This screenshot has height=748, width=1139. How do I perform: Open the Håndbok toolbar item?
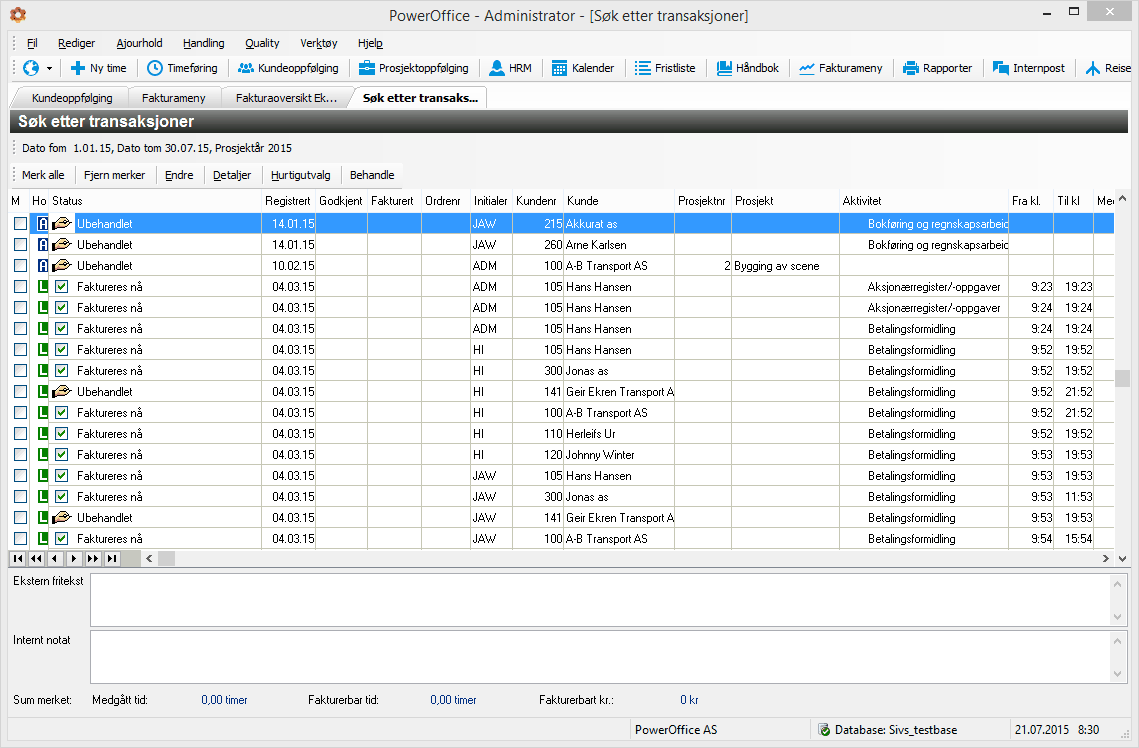(747, 68)
